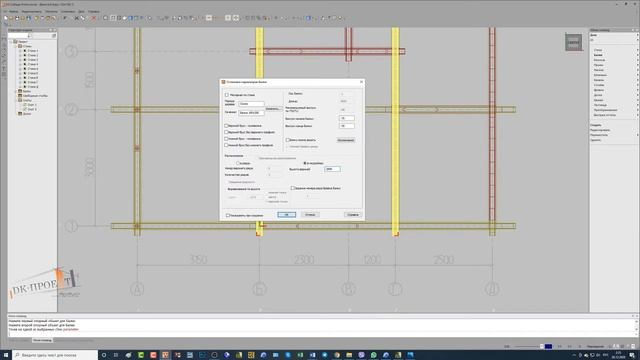This screenshot has width=640, height=360.
Task: Click the blue swatch in status bar
Action: (549, 347)
